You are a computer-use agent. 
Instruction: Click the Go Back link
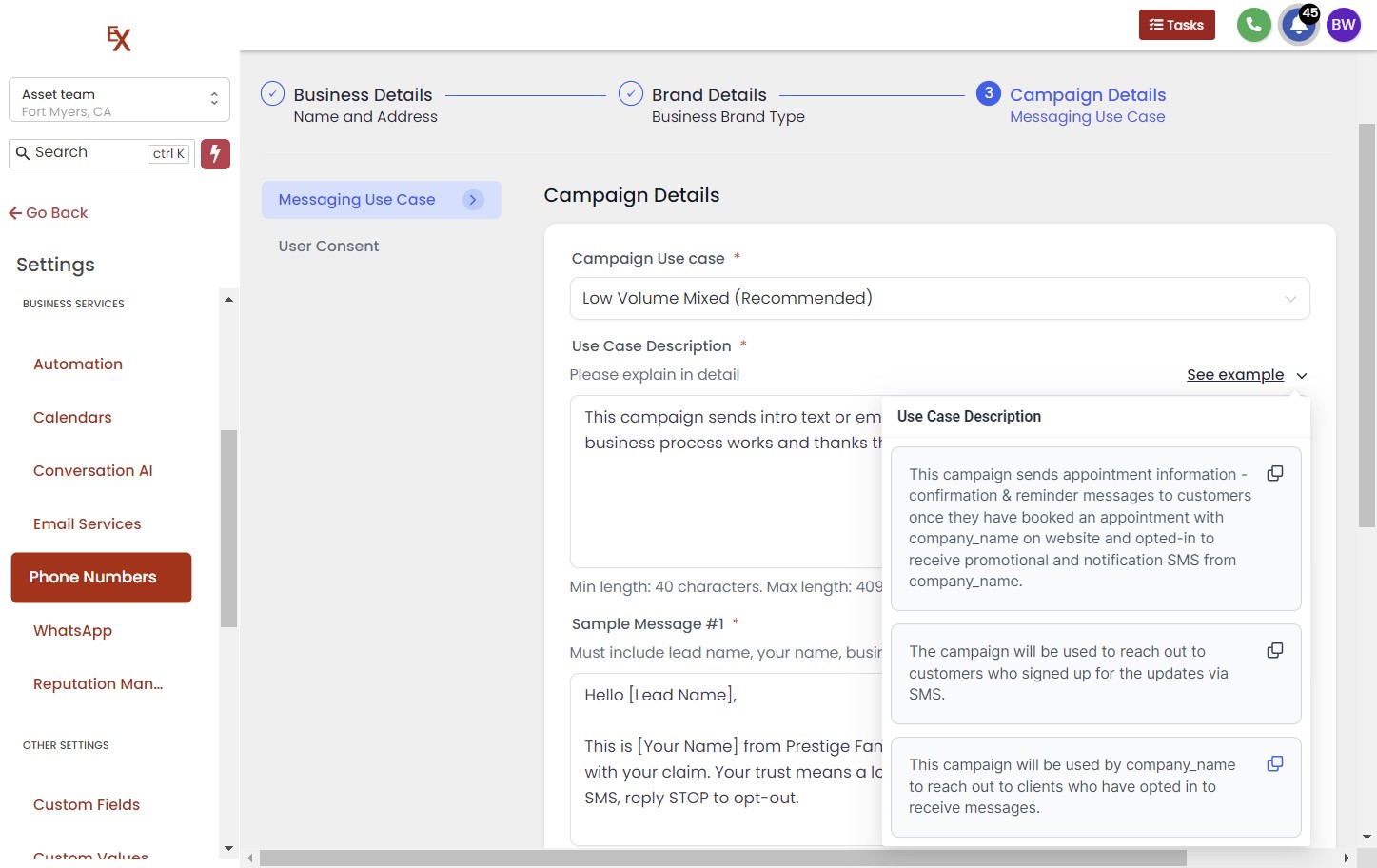[49, 213]
